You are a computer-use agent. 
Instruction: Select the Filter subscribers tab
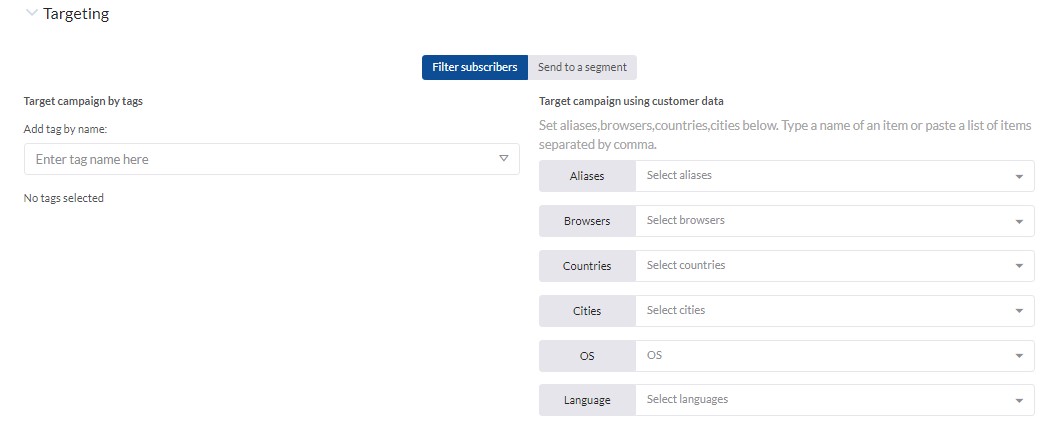tap(475, 67)
